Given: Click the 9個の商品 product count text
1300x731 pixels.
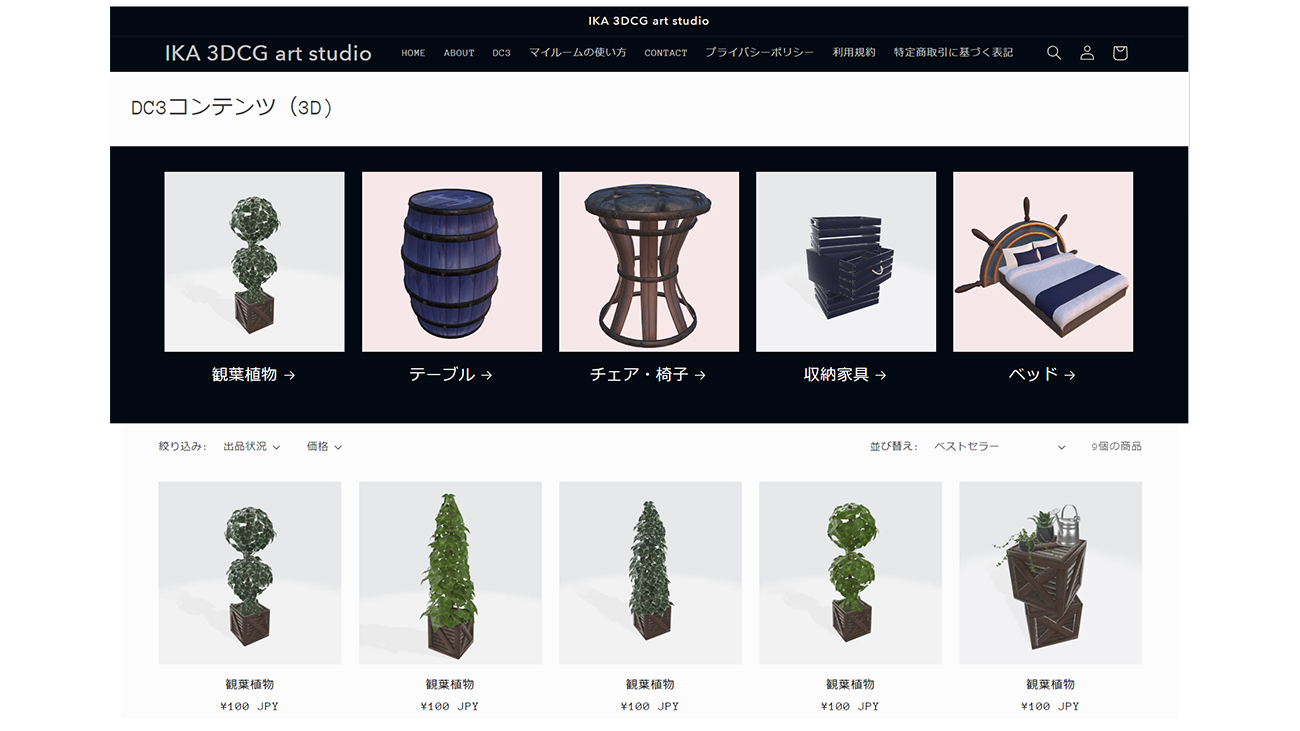Looking at the screenshot, I should [x=1116, y=447].
